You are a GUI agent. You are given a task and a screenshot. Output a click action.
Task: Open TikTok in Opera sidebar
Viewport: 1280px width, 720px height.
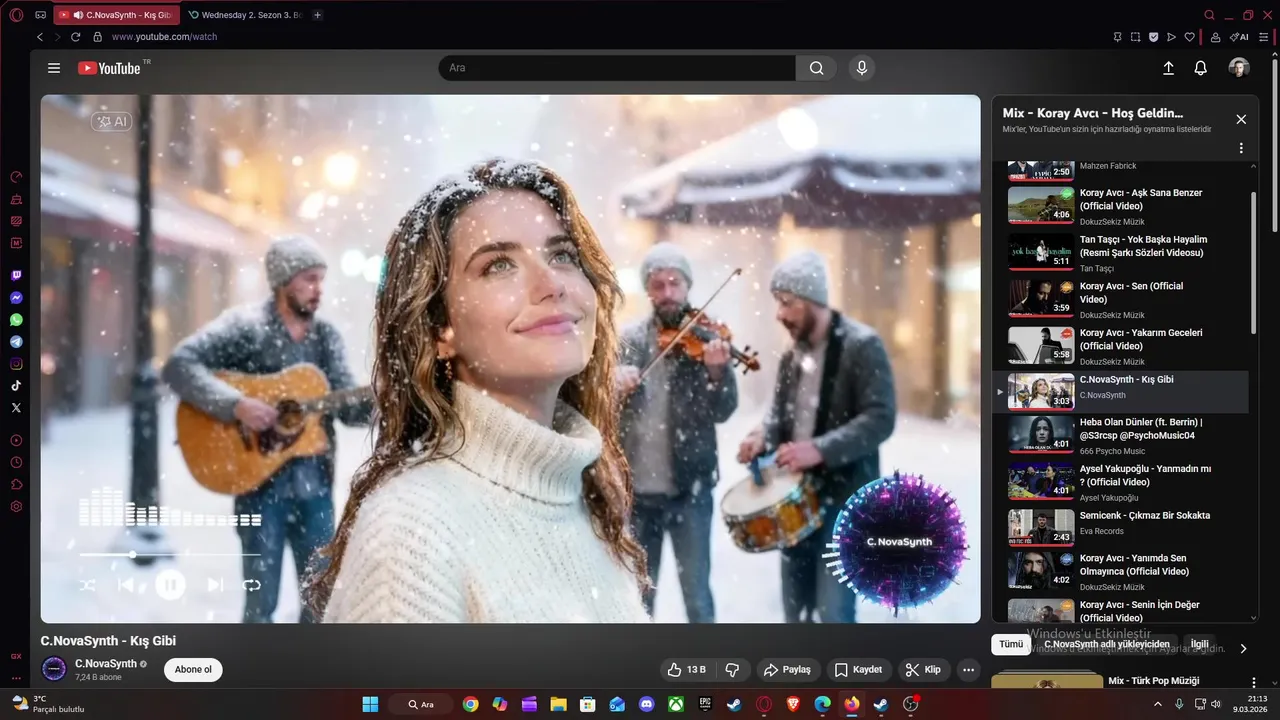point(16,386)
